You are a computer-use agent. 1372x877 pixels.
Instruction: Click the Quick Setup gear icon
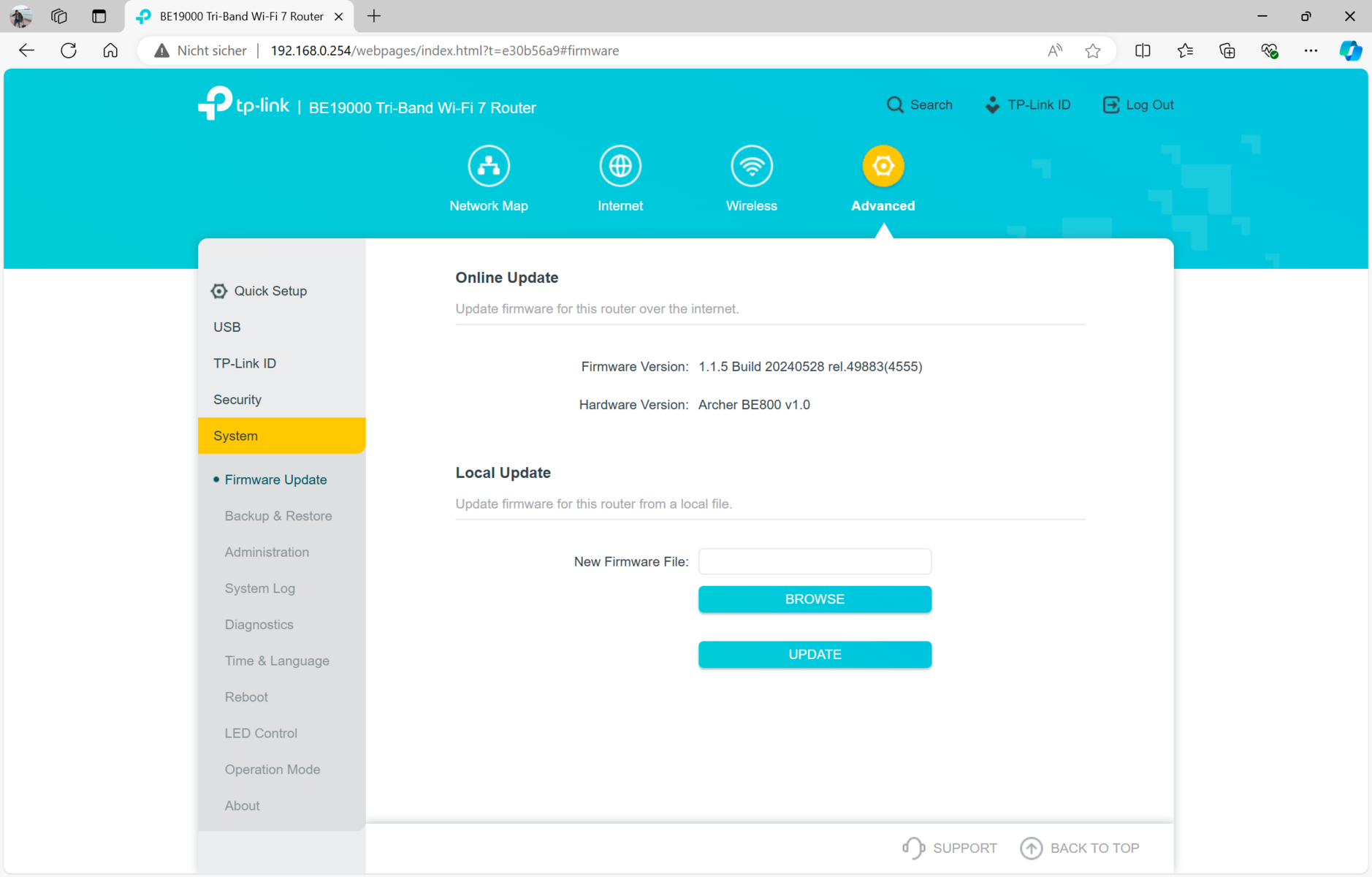pos(218,291)
